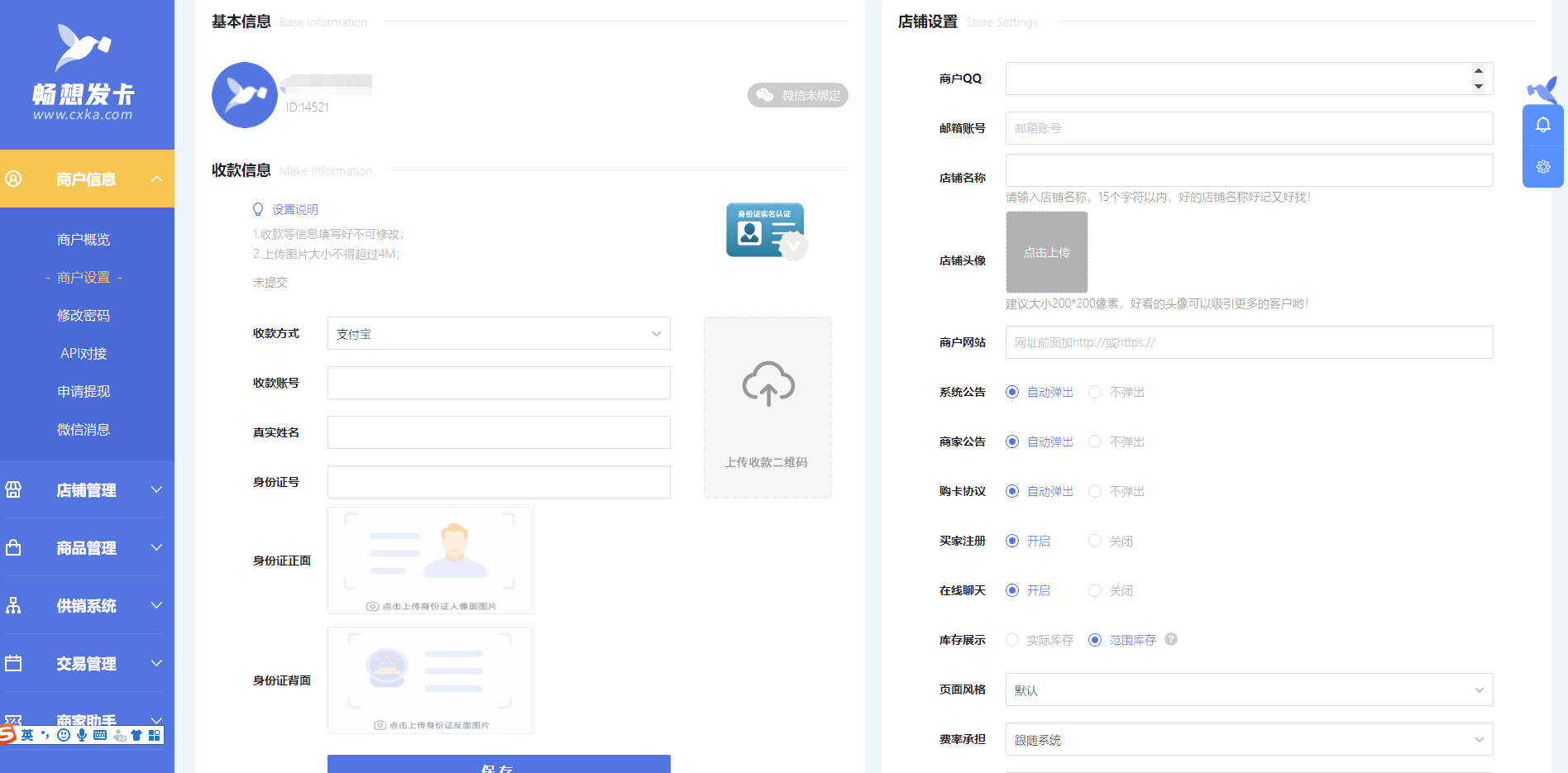Click the inventory display help question icon
The height and width of the screenshot is (773, 1568).
click(1170, 639)
